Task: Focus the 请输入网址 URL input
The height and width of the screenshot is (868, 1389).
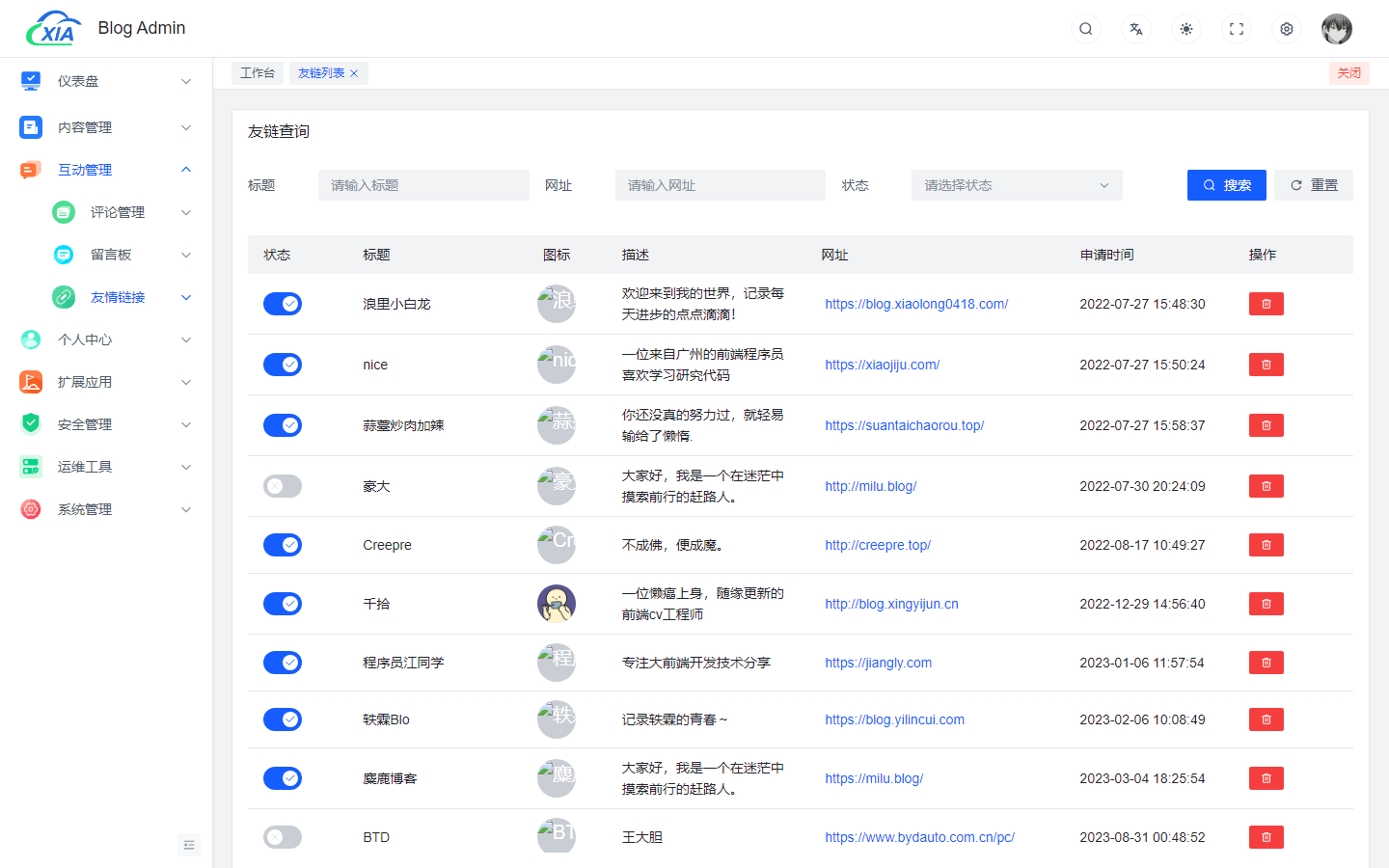Action: click(x=721, y=185)
